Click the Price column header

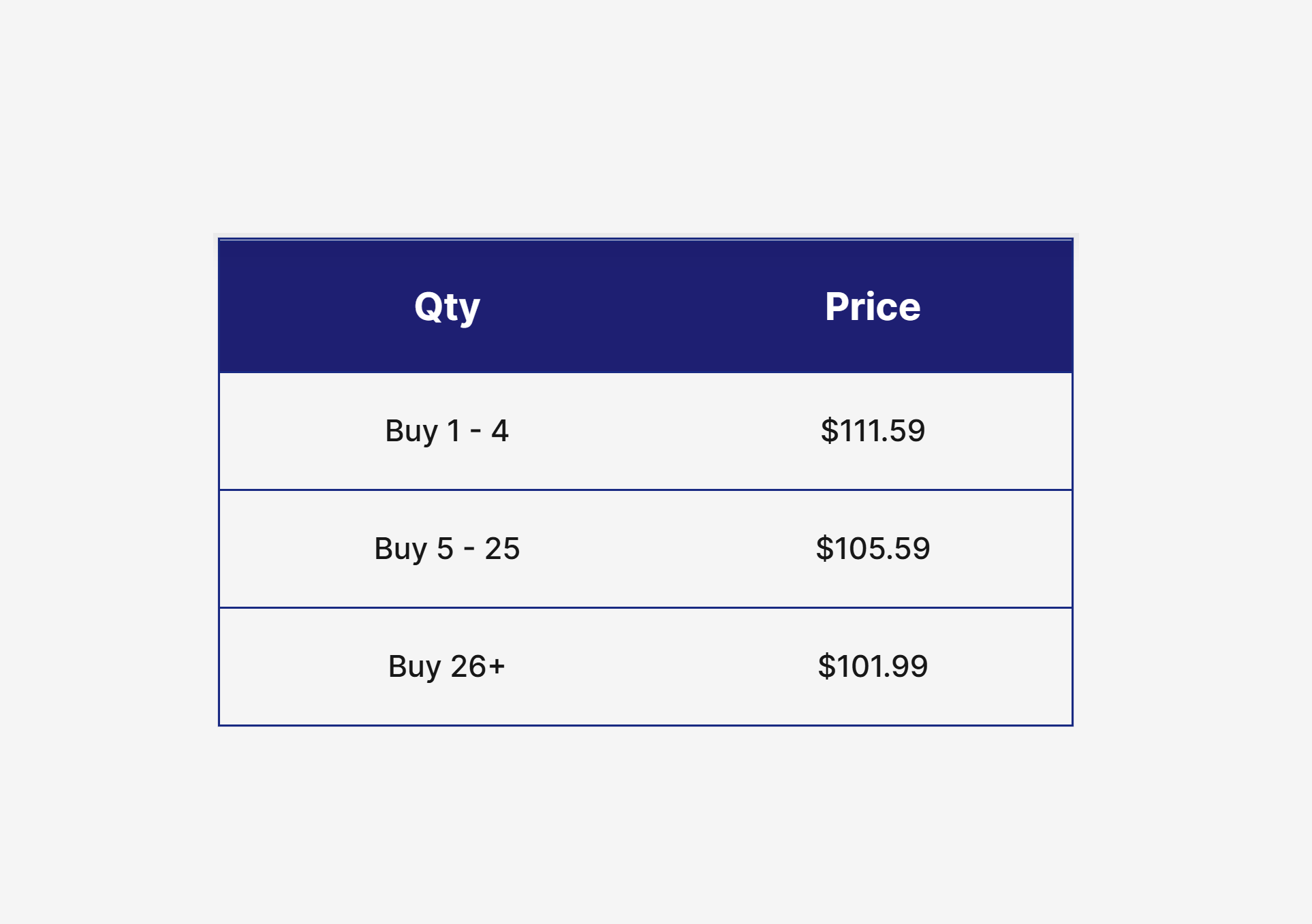tap(872, 306)
